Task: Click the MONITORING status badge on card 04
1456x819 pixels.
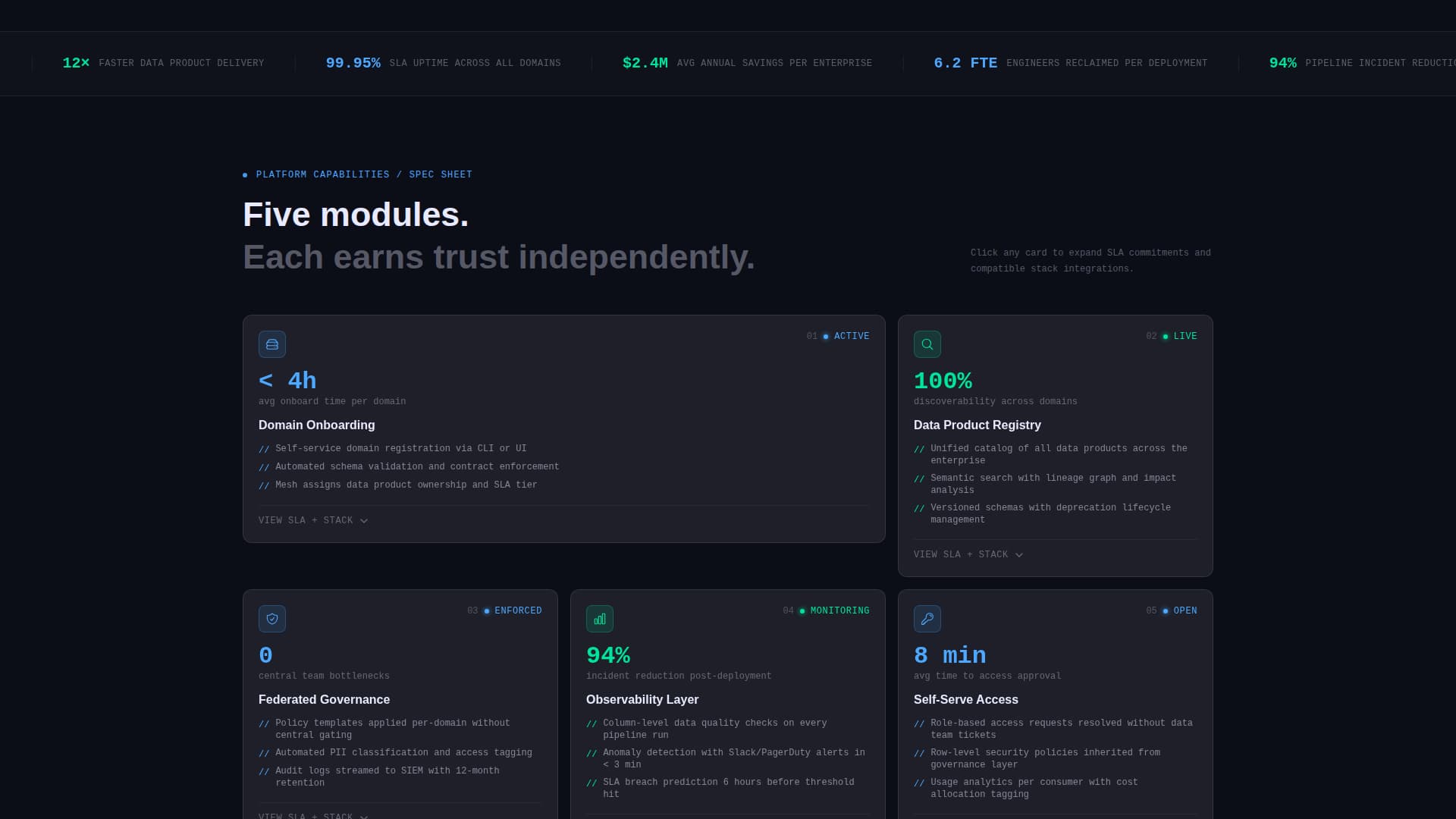Action: tap(834, 610)
